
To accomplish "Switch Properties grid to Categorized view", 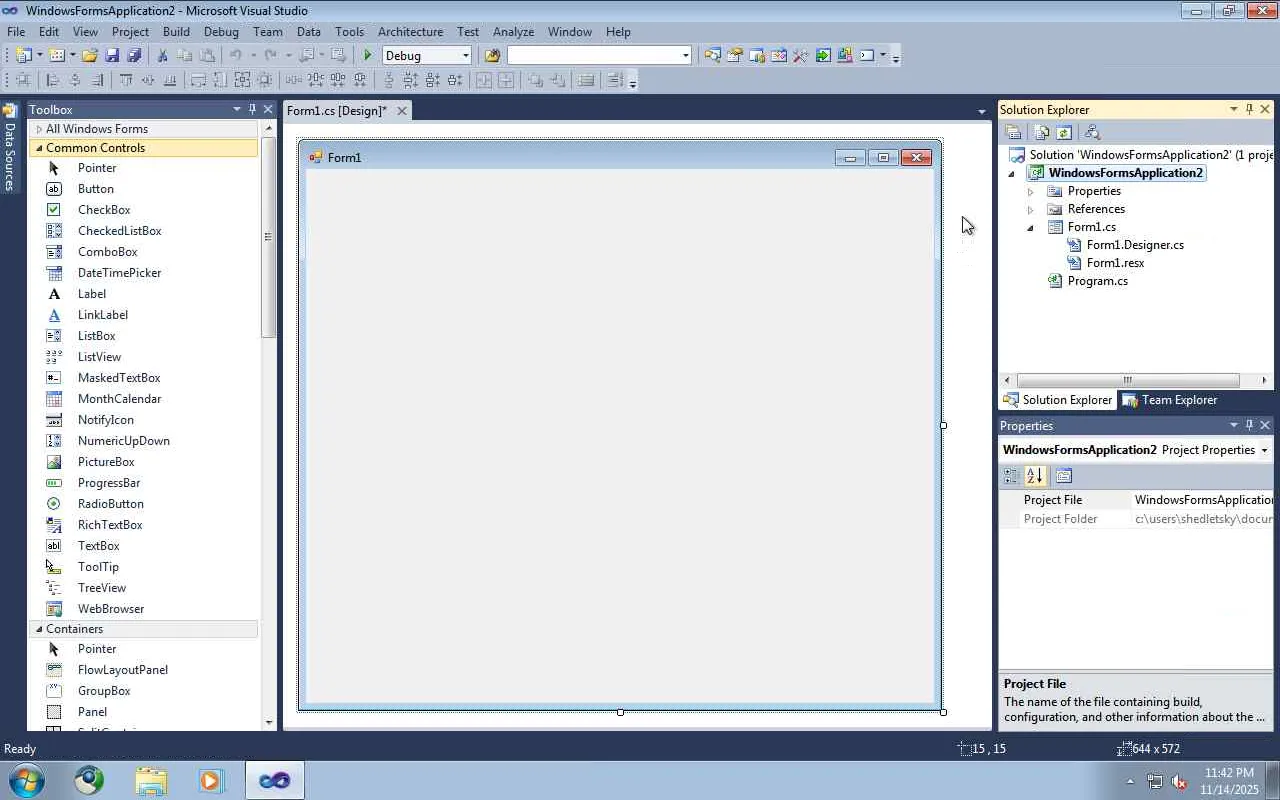I will tap(1011, 476).
